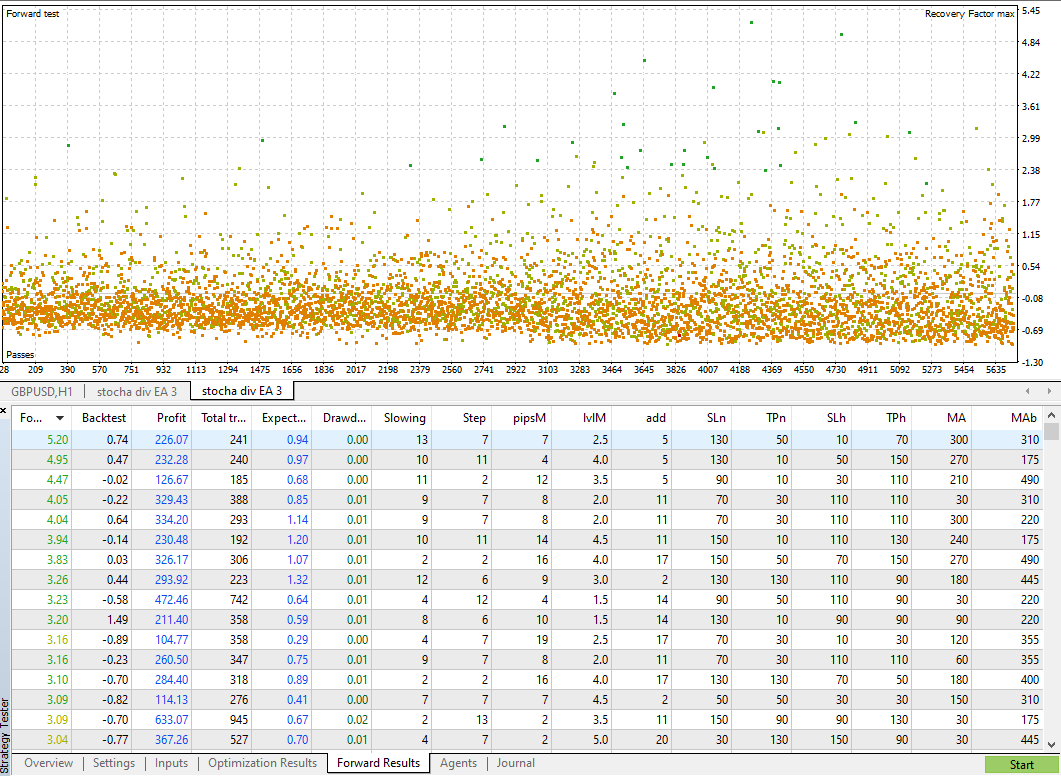Screen dimensions: 1061x776
Task: Switch to the Optimization Results tab
Action: [x=263, y=763]
